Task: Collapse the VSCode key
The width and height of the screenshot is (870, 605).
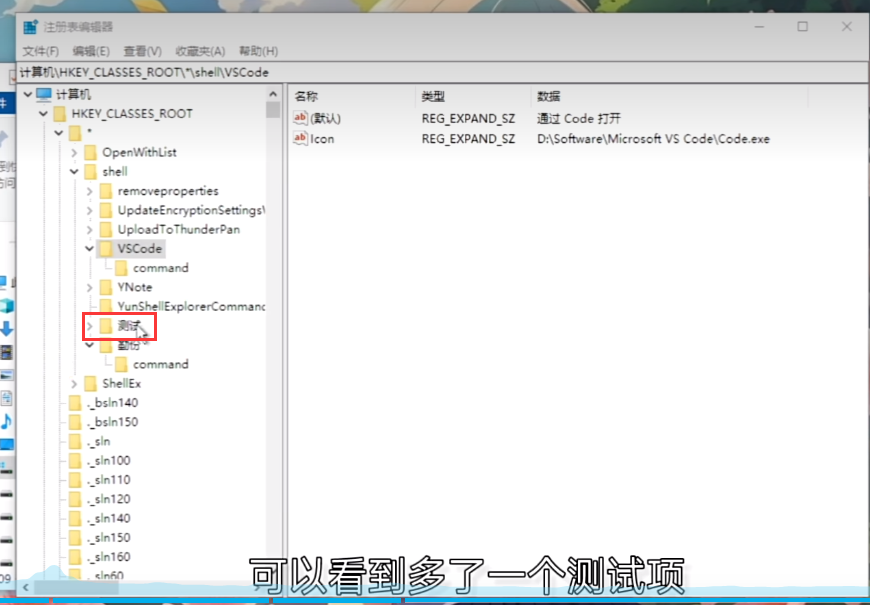Action: click(90, 249)
